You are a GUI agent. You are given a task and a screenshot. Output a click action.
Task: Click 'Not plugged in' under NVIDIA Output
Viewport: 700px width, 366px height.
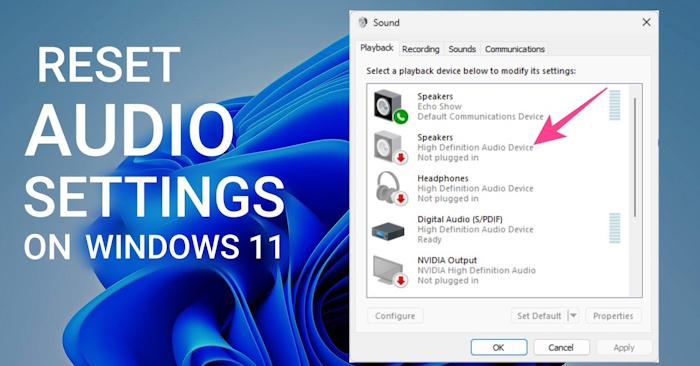pos(448,280)
